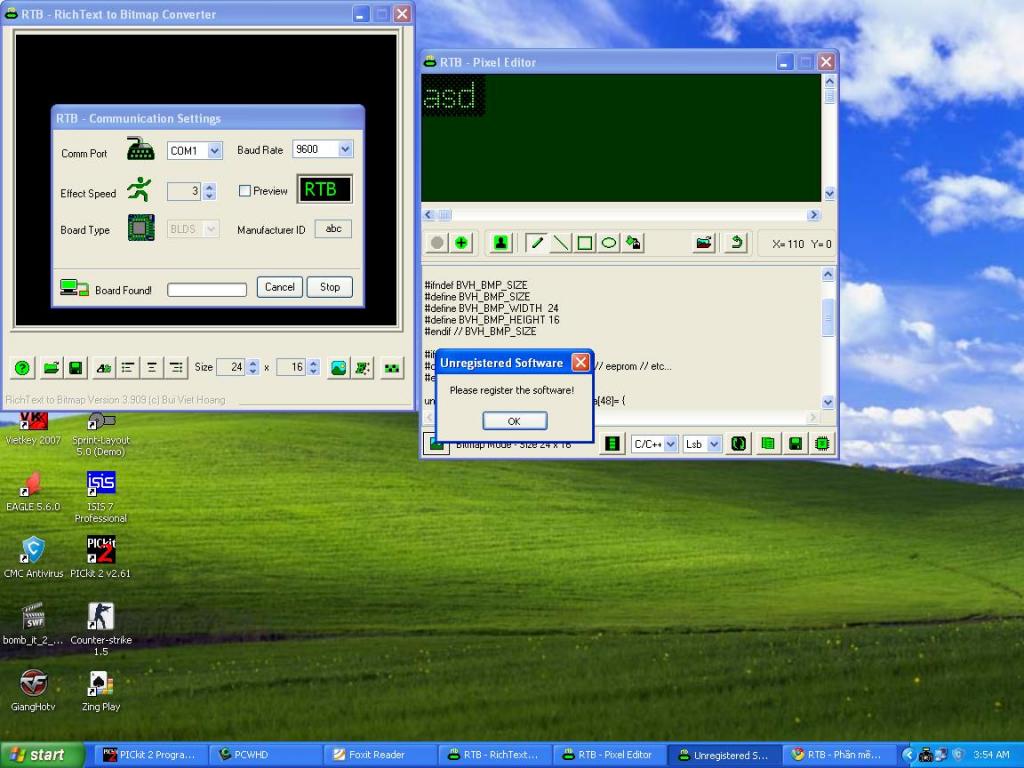Click the '#define BVH_BMP_HEIGHT 16' code line

coord(492,320)
